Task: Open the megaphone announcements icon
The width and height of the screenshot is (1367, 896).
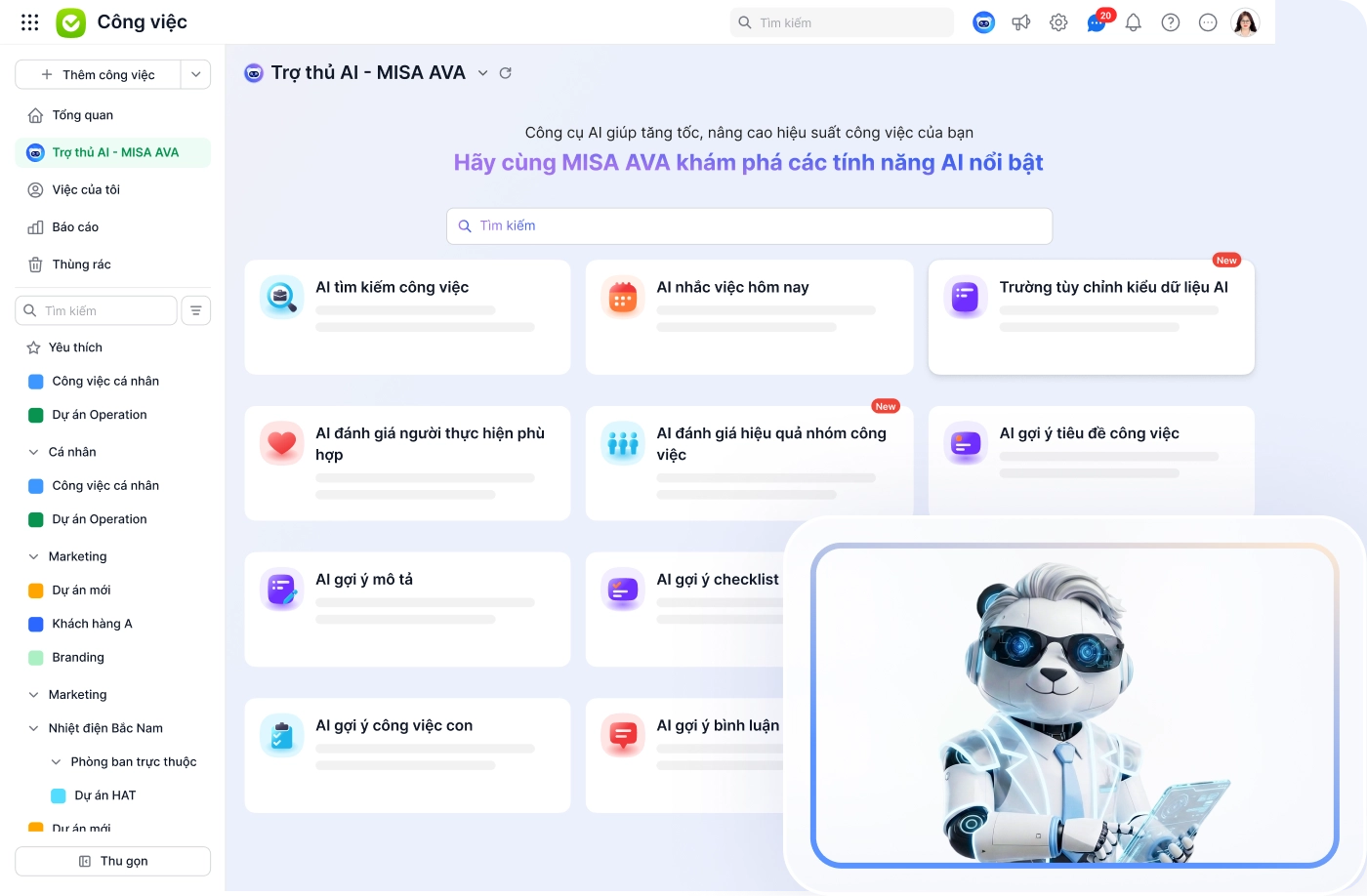Action: point(1021,22)
